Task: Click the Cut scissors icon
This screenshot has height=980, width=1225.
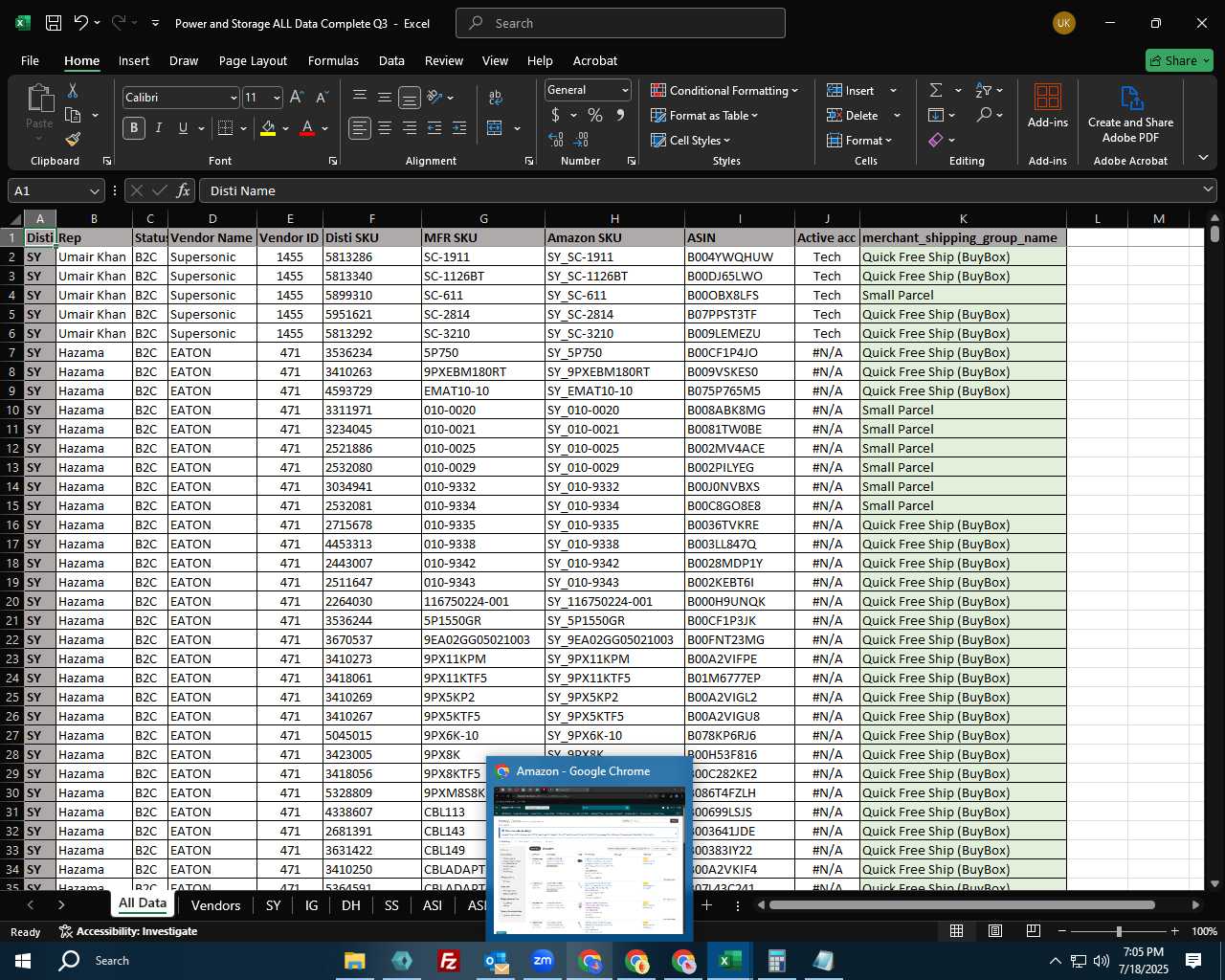Action: coord(73,91)
